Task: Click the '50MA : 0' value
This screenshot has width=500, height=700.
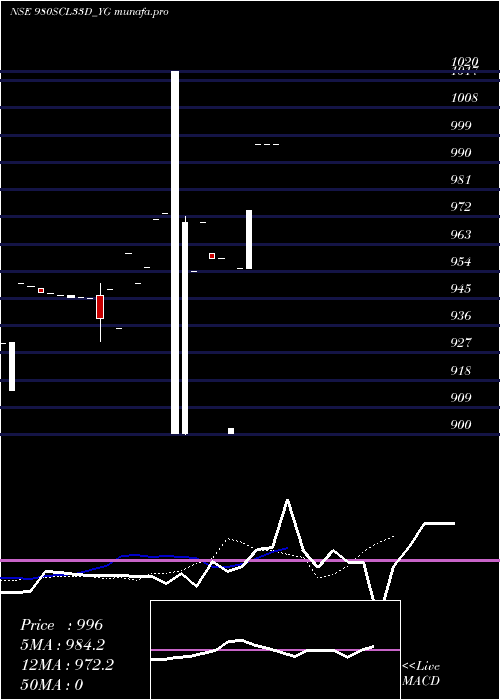Action: tap(52, 684)
